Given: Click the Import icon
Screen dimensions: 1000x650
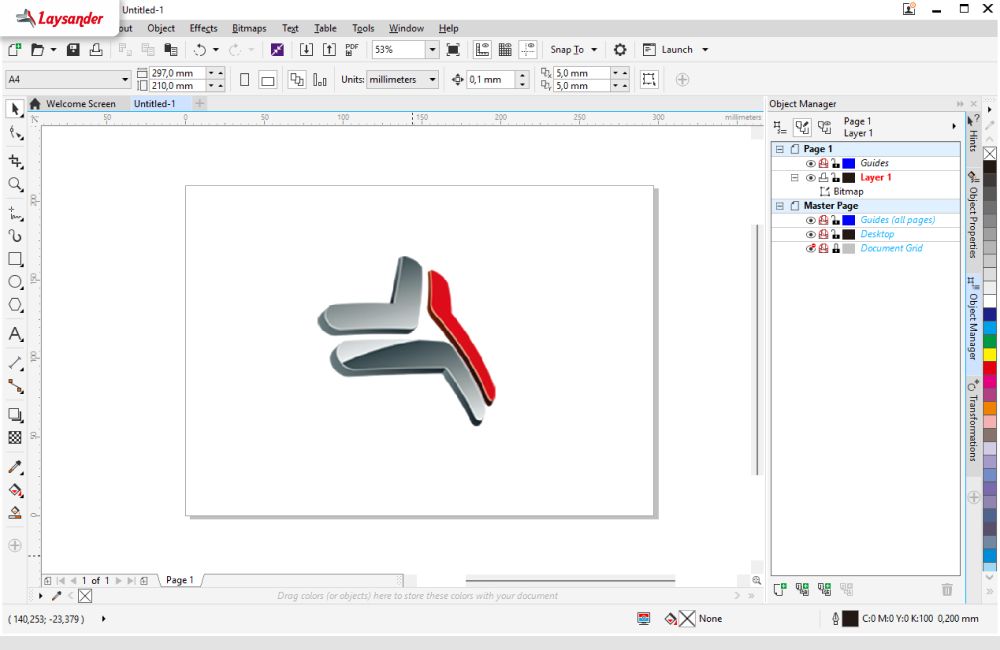Looking at the screenshot, I should coord(306,50).
